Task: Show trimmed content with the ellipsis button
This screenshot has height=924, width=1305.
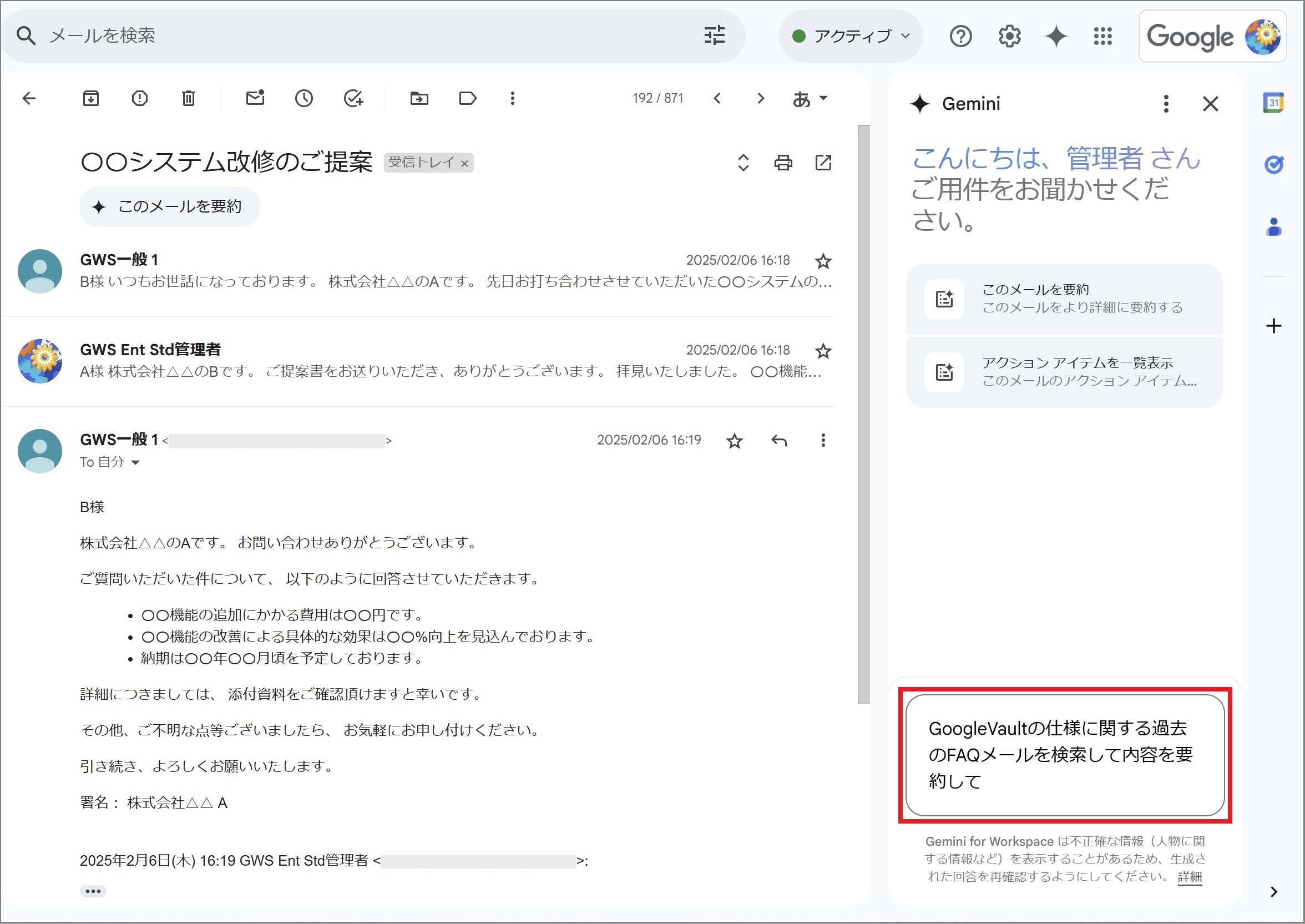Action: (x=93, y=891)
